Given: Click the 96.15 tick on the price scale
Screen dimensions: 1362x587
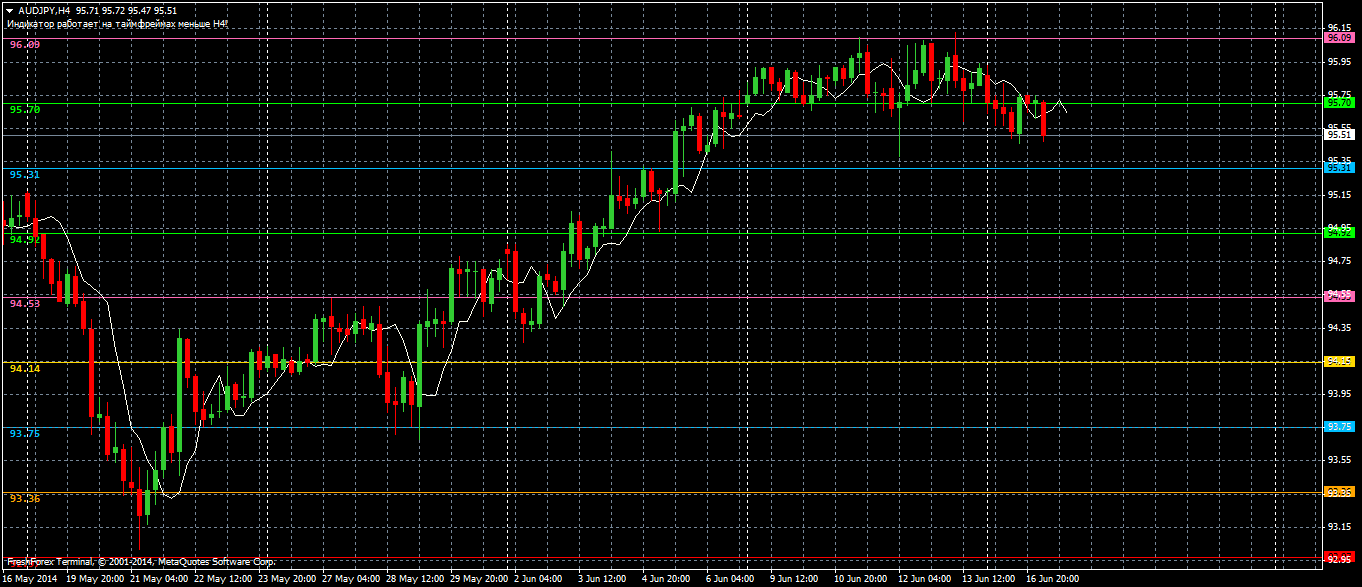Looking at the screenshot, I should click(1340, 28).
